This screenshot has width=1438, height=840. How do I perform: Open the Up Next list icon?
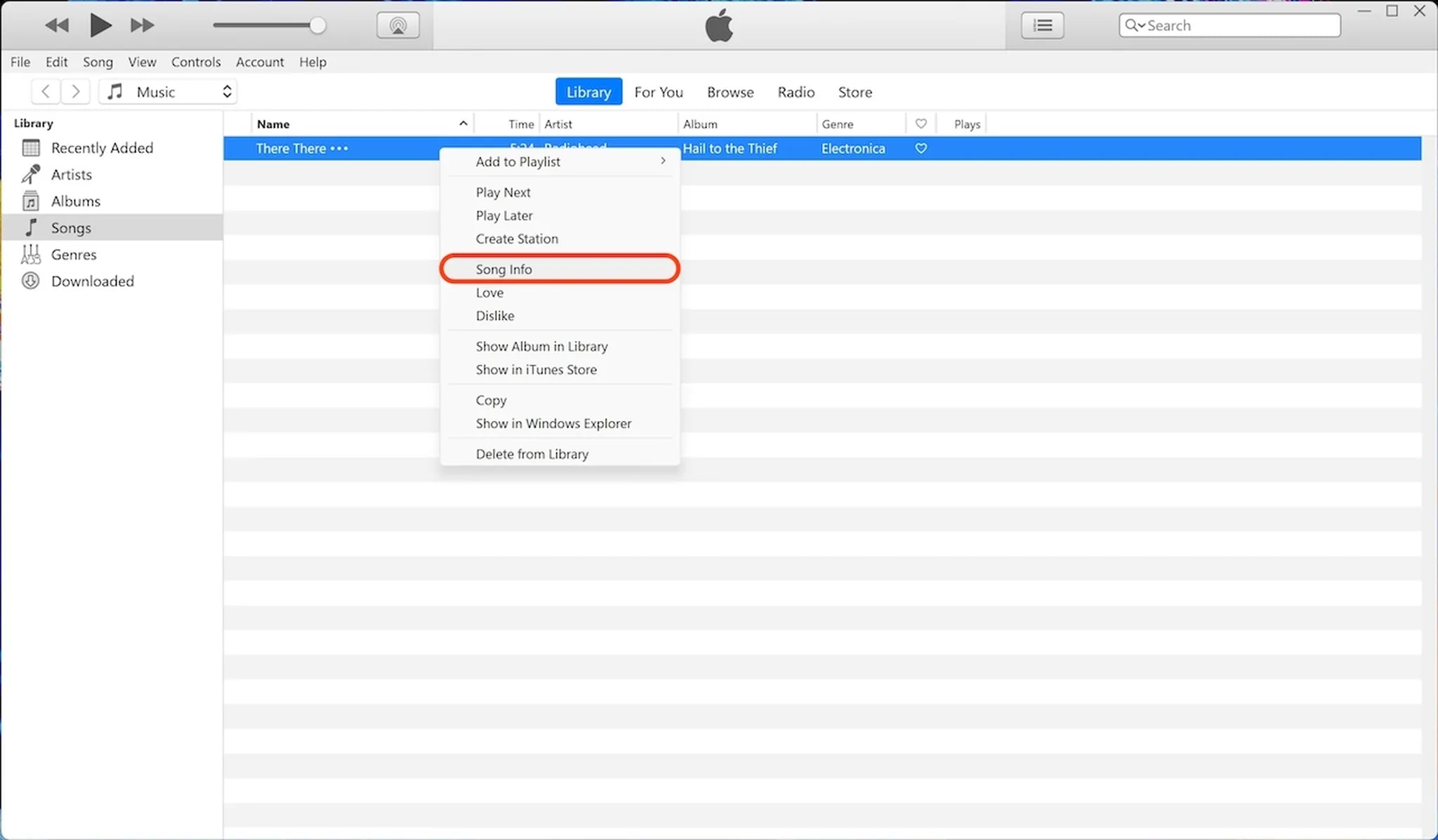click(x=1042, y=26)
